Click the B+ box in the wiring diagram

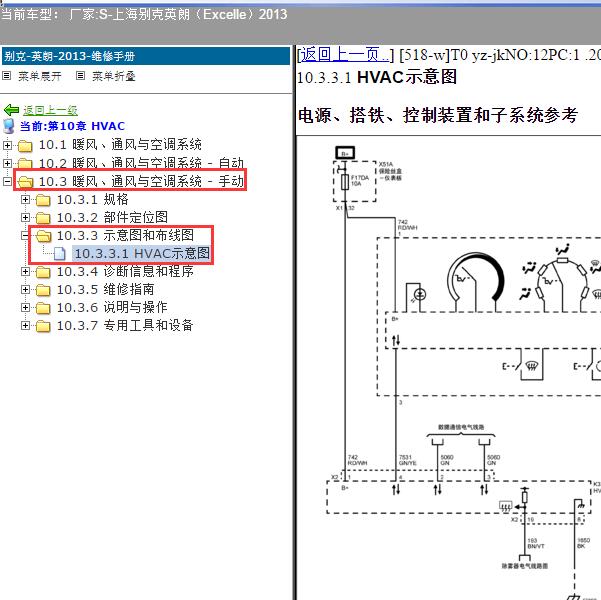[345, 153]
